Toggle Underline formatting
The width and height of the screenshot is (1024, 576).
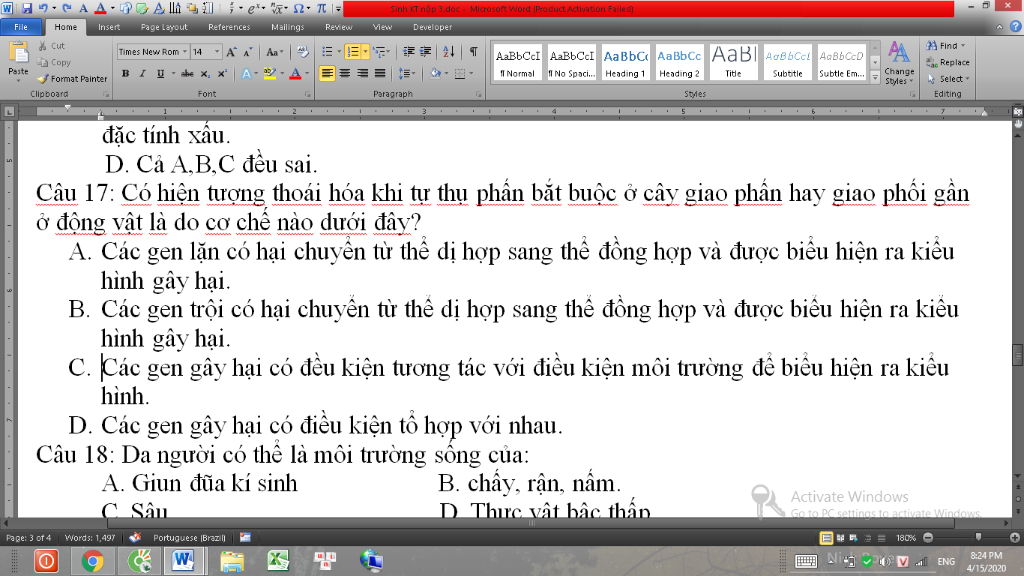point(160,74)
